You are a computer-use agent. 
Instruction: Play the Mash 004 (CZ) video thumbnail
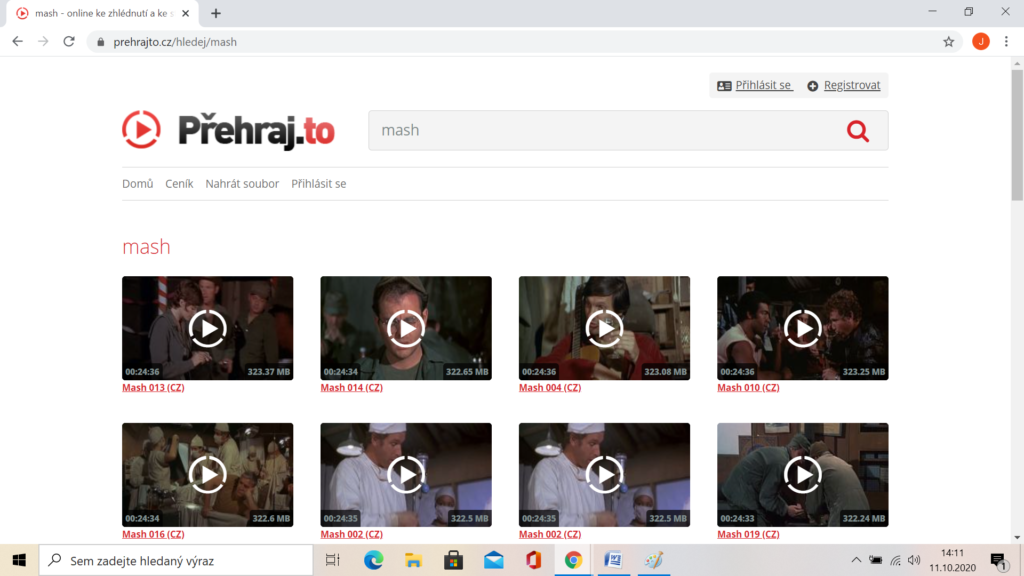(604, 328)
